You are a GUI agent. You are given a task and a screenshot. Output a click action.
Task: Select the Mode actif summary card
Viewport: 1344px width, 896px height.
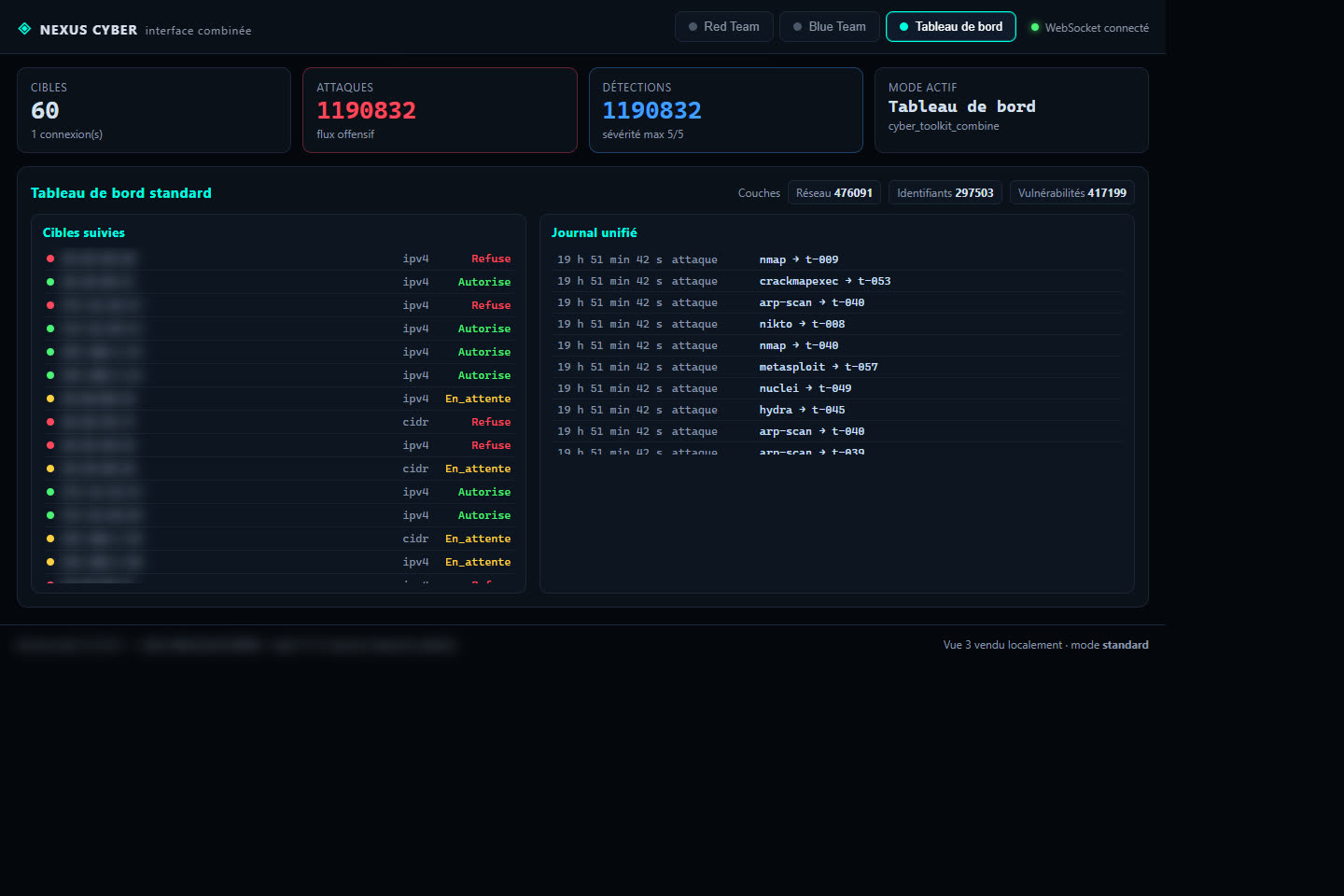(1012, 110)
